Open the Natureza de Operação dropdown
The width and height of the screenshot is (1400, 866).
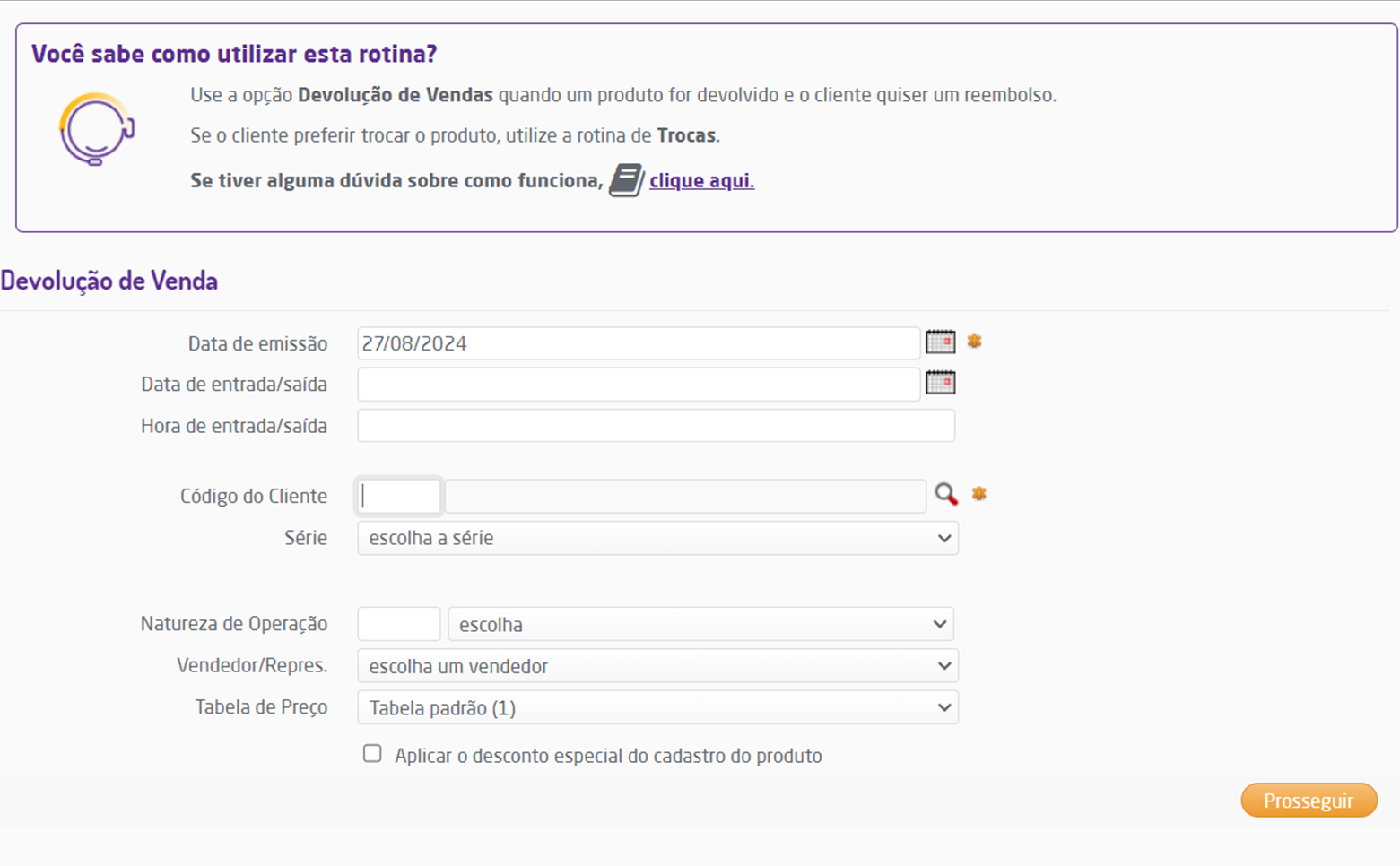700,625
